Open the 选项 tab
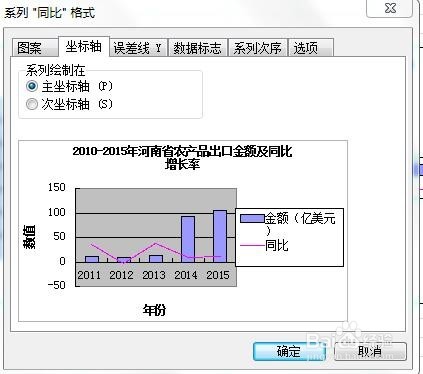423x374 pixels. 311,48
